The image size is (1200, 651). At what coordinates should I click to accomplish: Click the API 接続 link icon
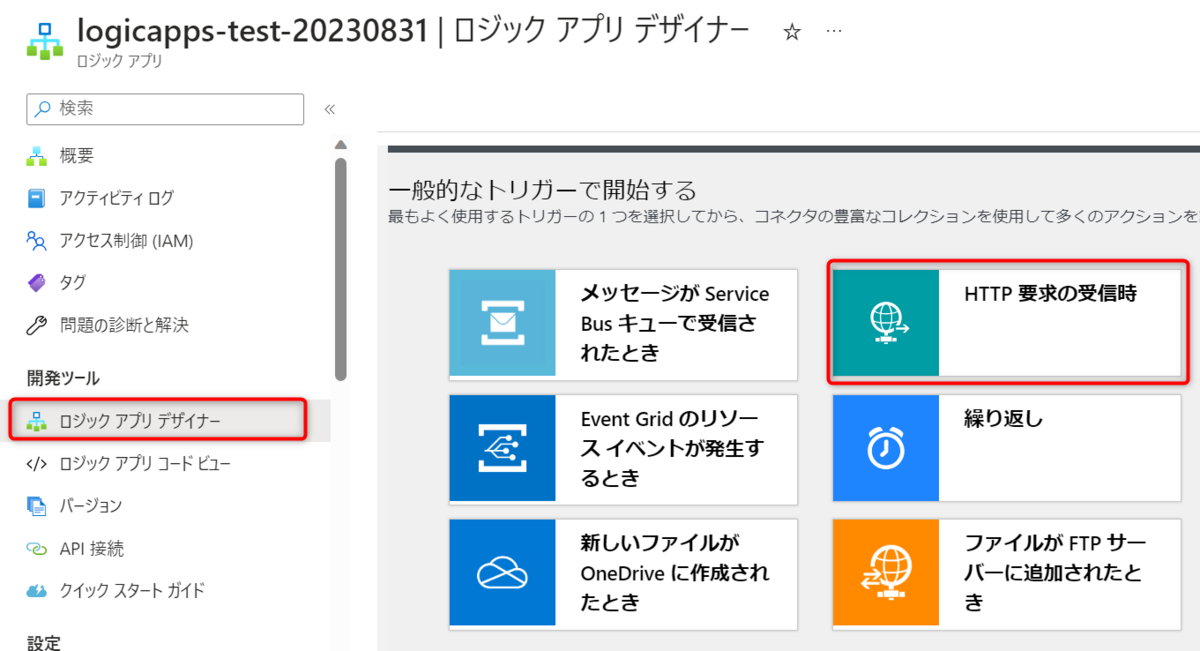click(37, 549)
